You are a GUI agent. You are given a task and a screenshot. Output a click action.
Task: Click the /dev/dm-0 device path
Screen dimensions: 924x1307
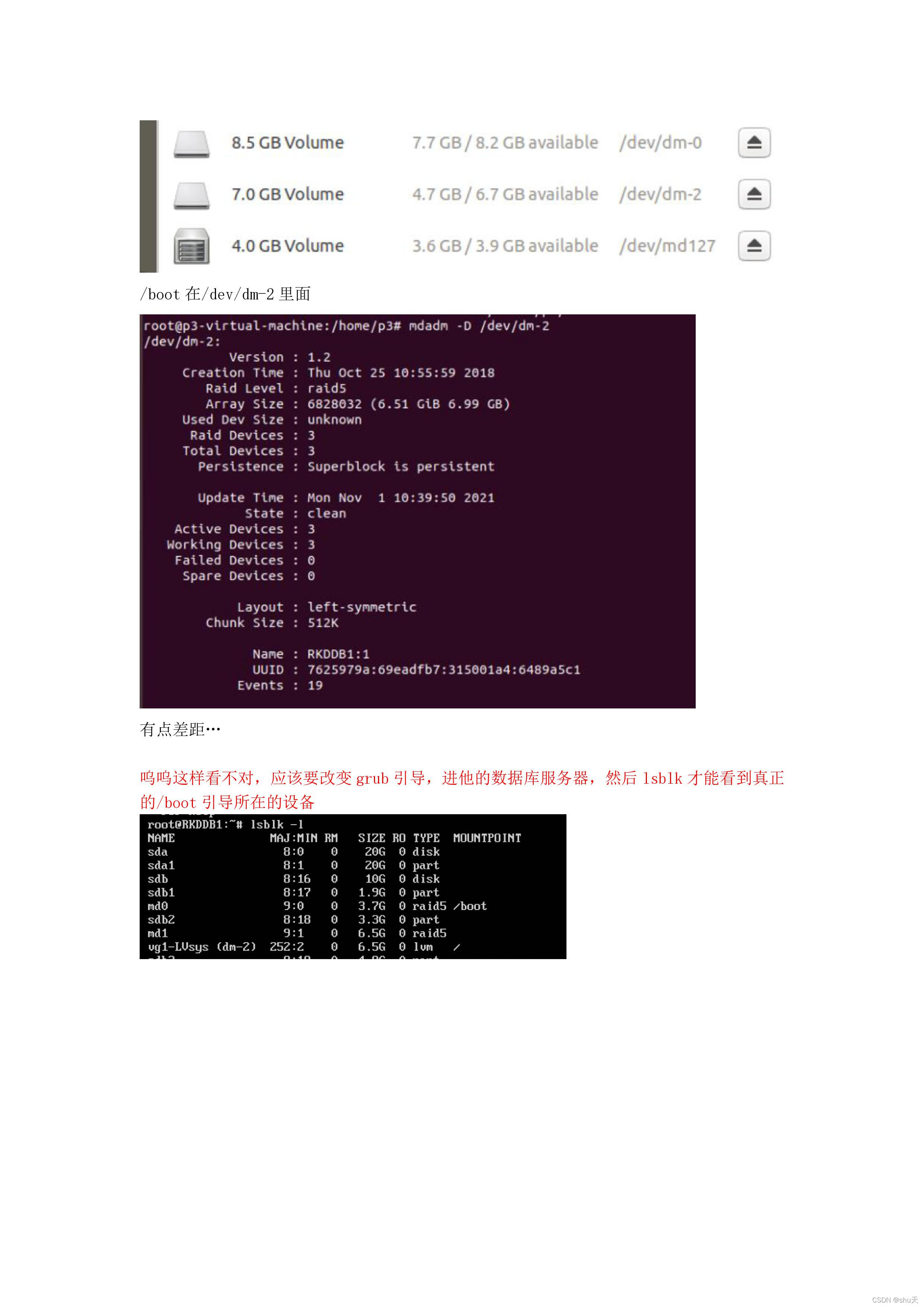(x=660, y=142)
